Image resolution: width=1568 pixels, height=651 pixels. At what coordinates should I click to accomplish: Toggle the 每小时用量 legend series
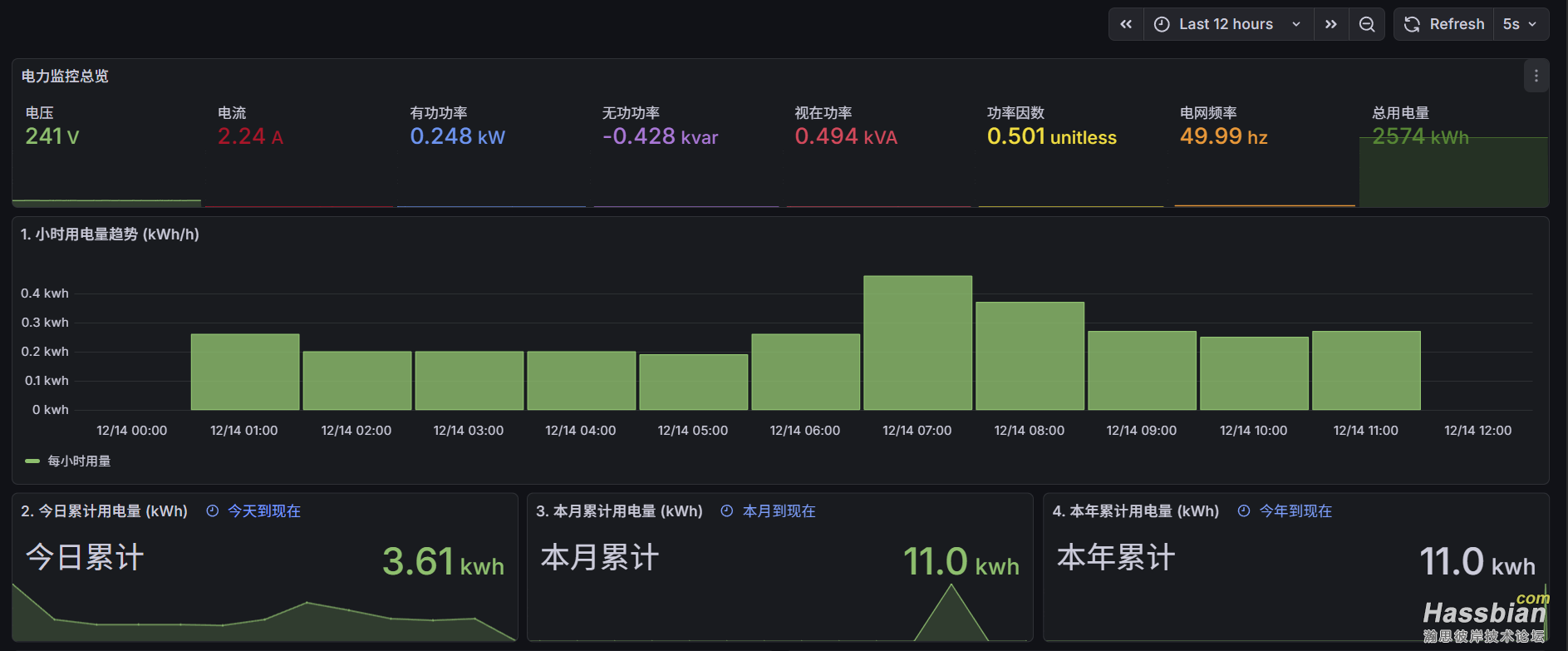(79, 461)
